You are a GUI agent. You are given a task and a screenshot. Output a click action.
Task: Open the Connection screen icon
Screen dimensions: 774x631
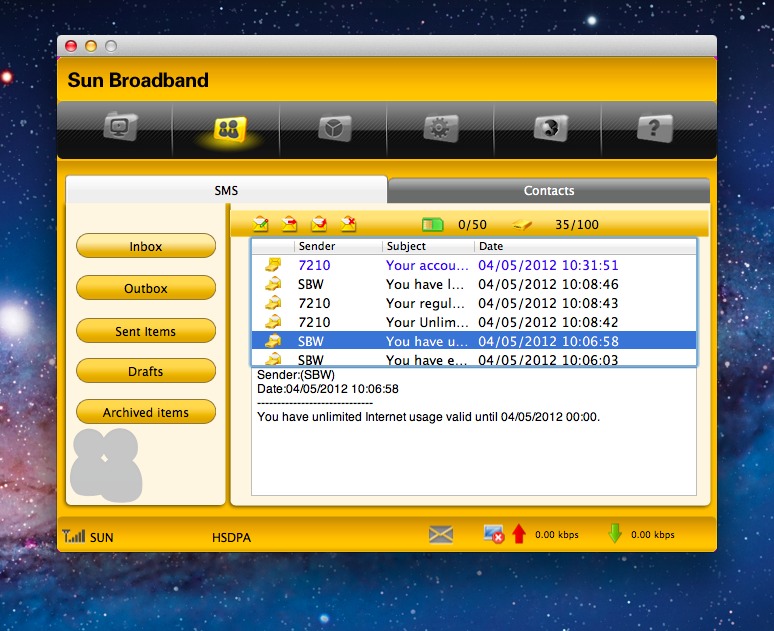click(x=120, y=126)
